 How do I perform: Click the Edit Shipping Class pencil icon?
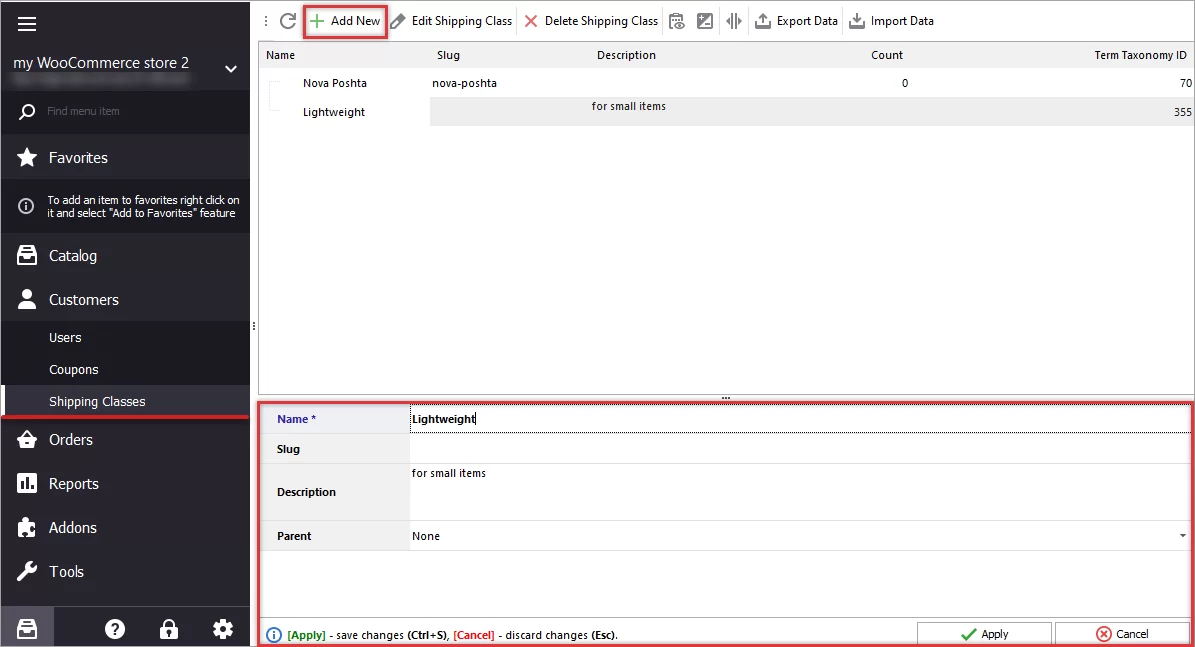(x=397, y=20)
